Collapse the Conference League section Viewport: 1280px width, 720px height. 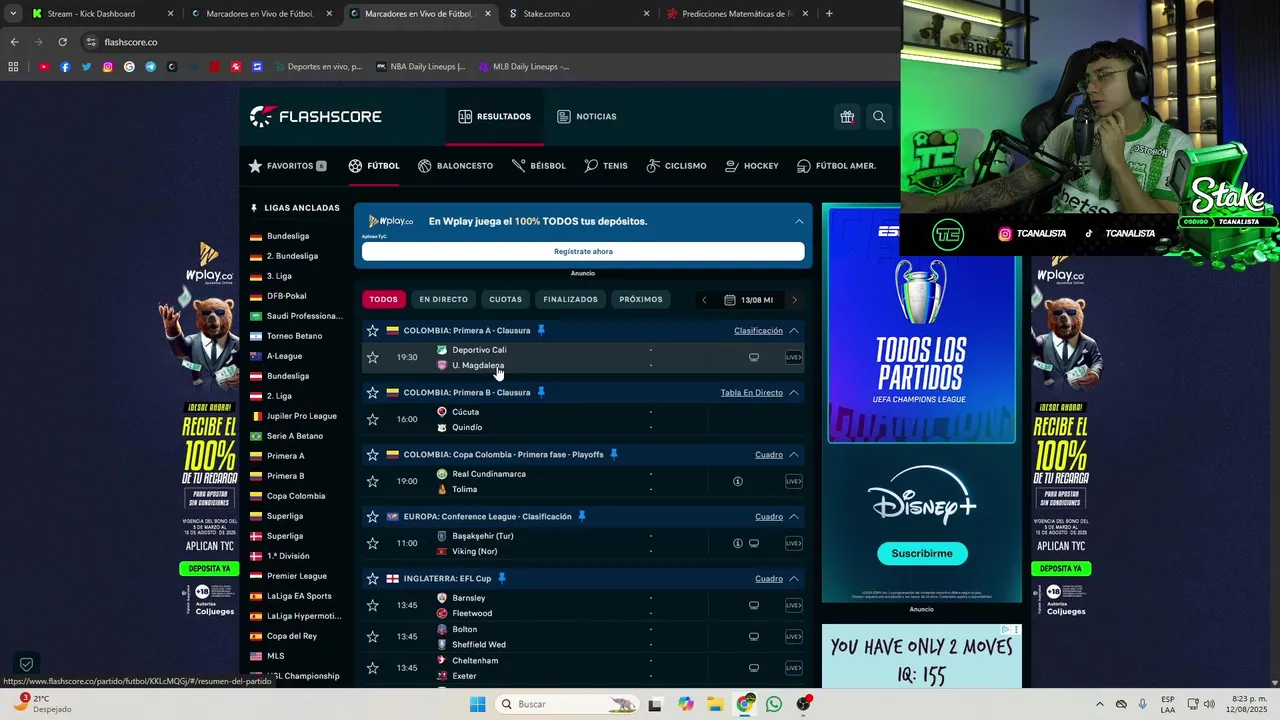[794, 517]
